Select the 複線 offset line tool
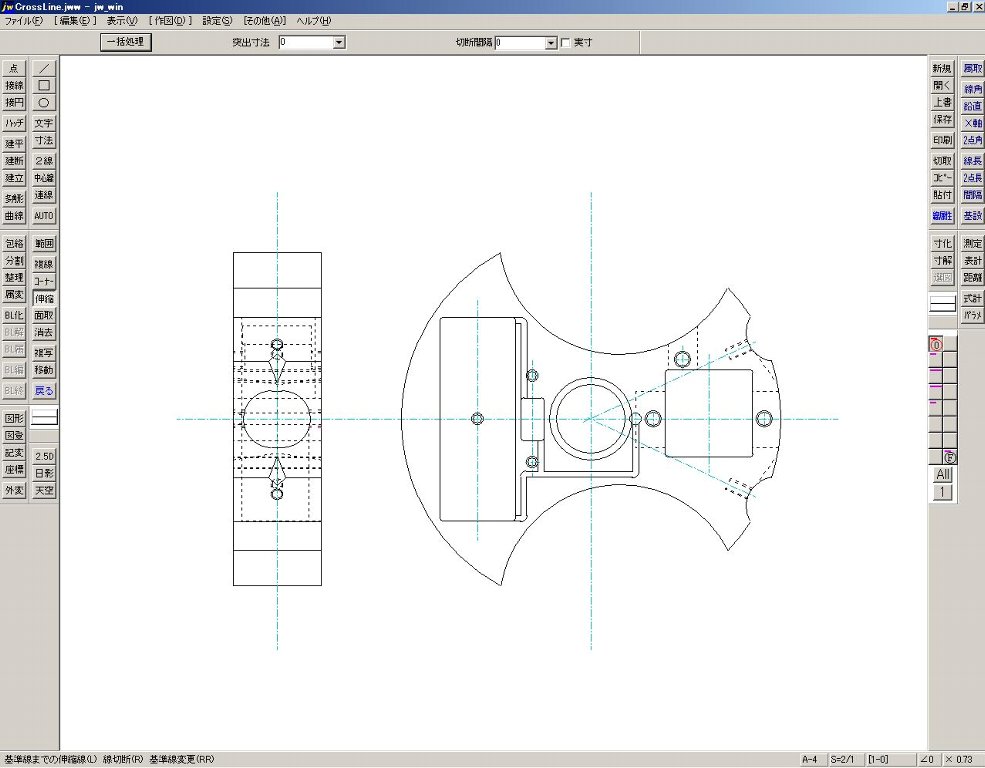Image resolution: width=985 pixels, height=768 pixels. (x=44, y=264)
